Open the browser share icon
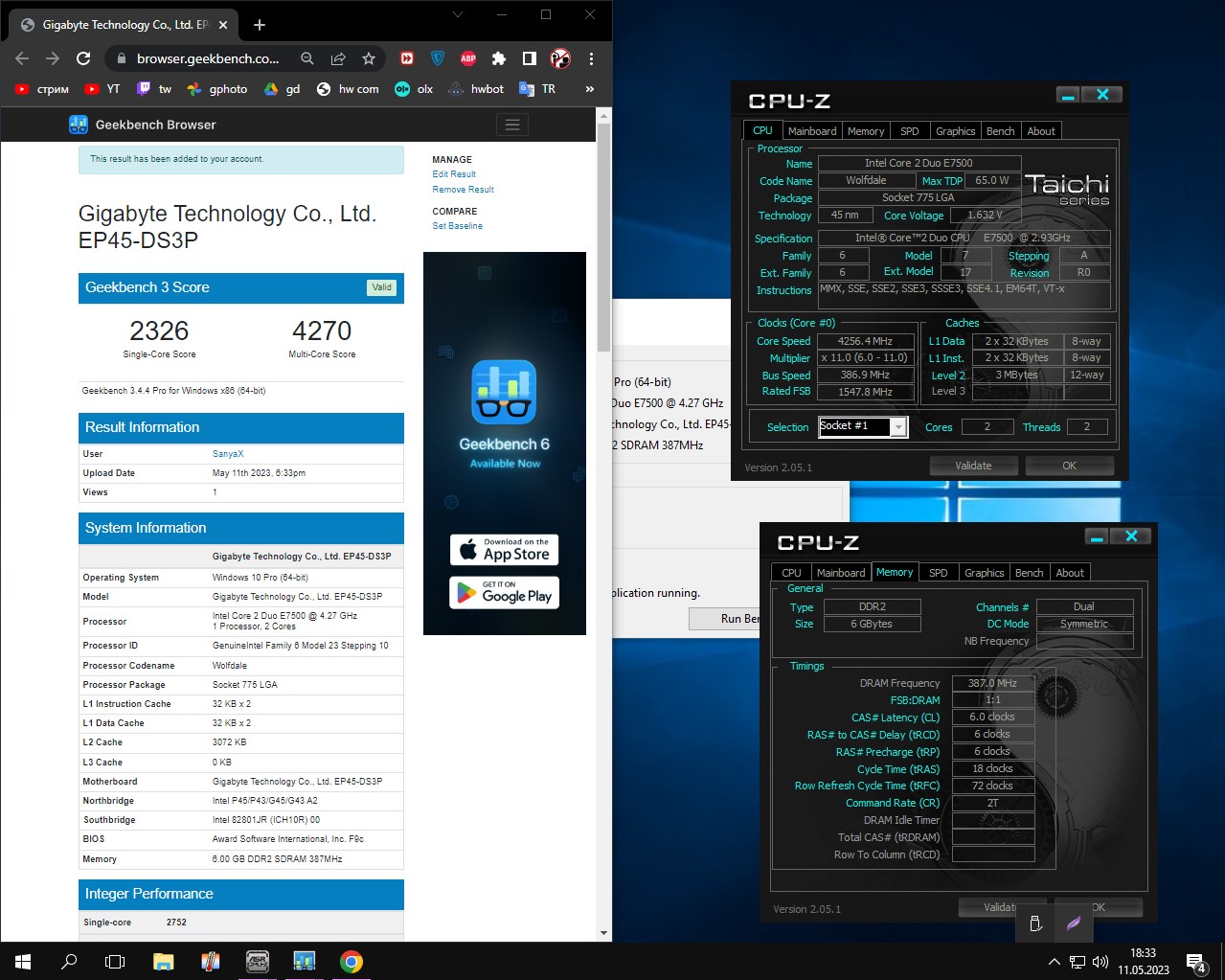Image resolution: width=1225 pixels, height=980 pixels. (338, 58)
